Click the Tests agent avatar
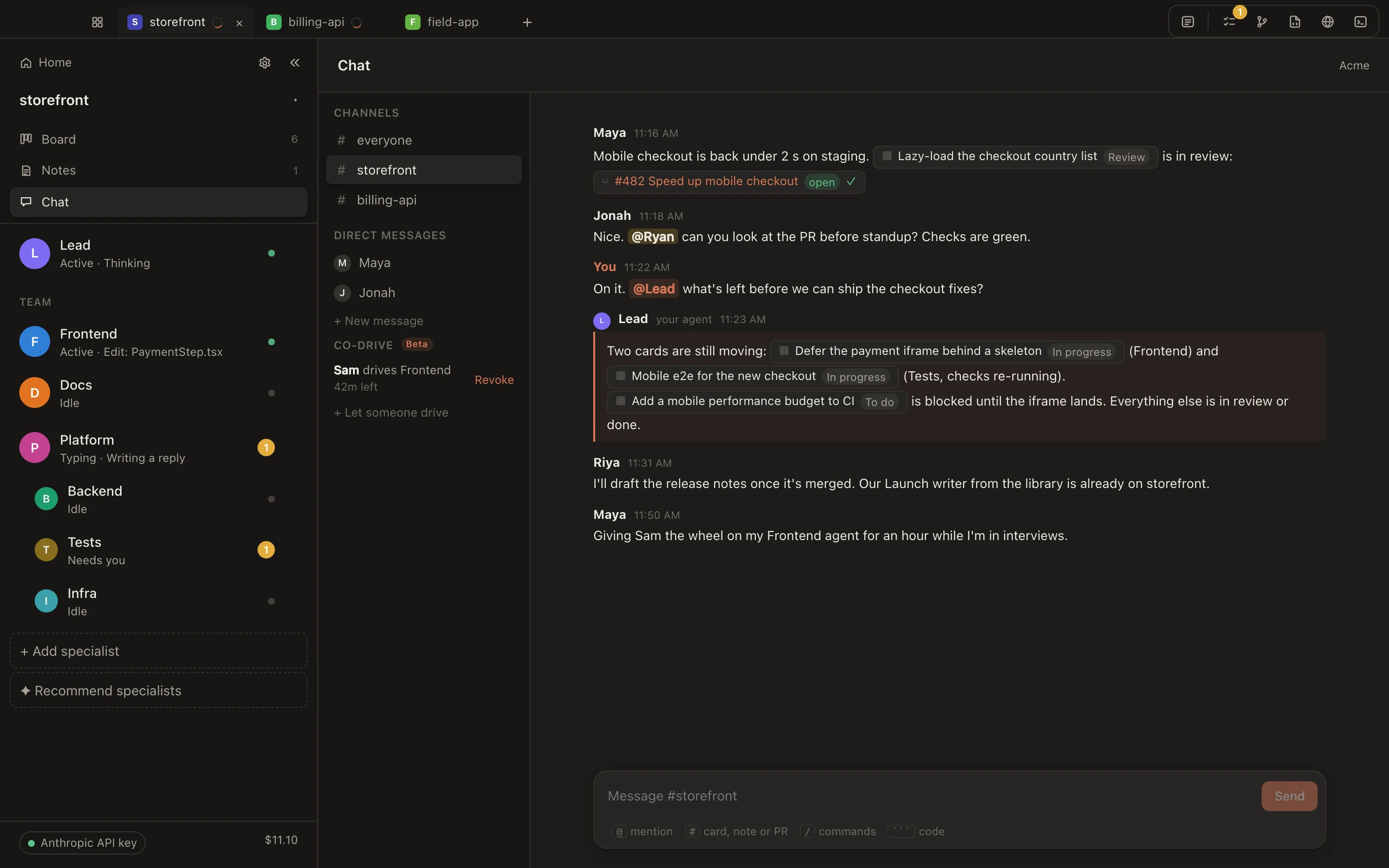1389x868 pixels. click(x=46, y=550)
